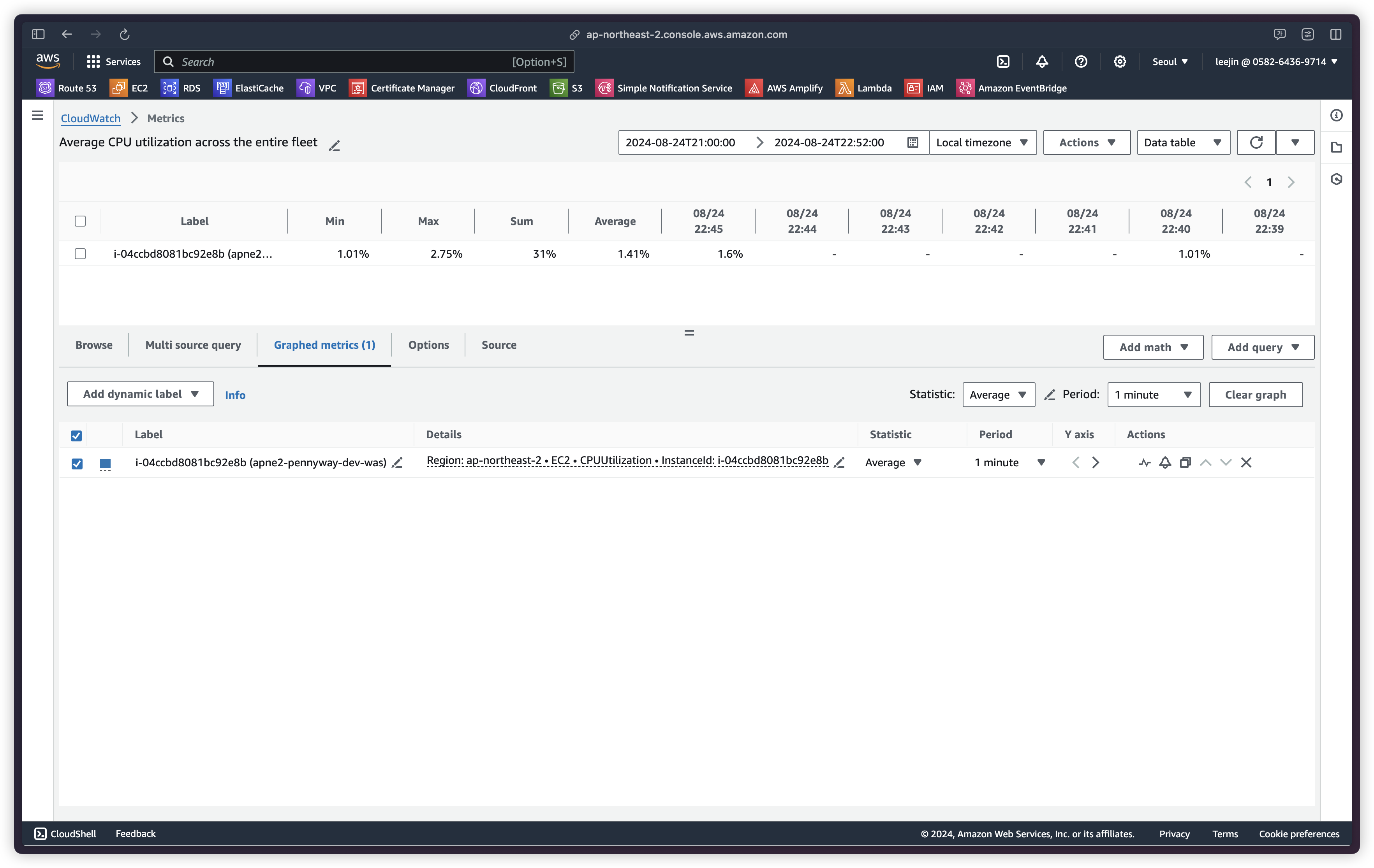Open ElastiCache from the favorites bar
The height and width of the screenshot is (868, 1374).
[249, 88]
